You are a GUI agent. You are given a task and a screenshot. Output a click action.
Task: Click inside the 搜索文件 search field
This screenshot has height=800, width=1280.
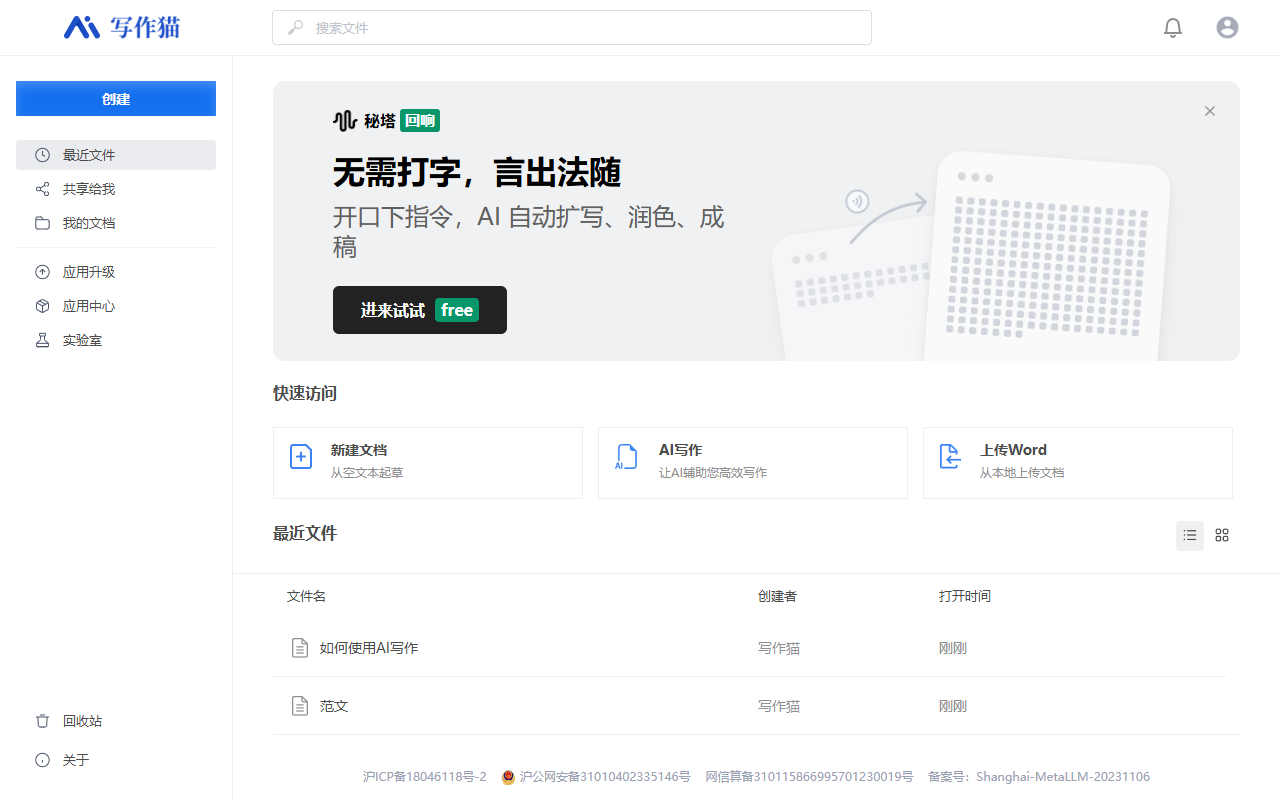coord(572,27)
